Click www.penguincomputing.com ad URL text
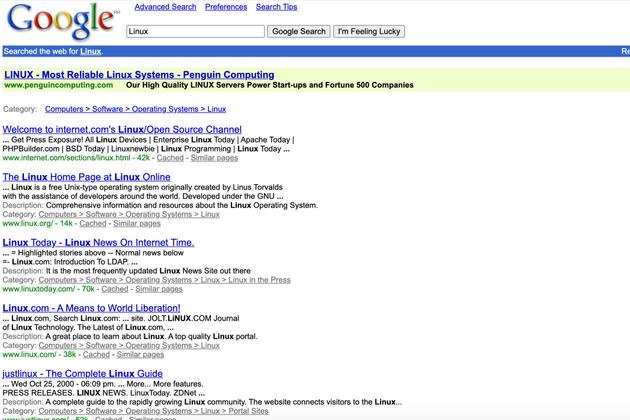630x420 pixels. point(59,85)
